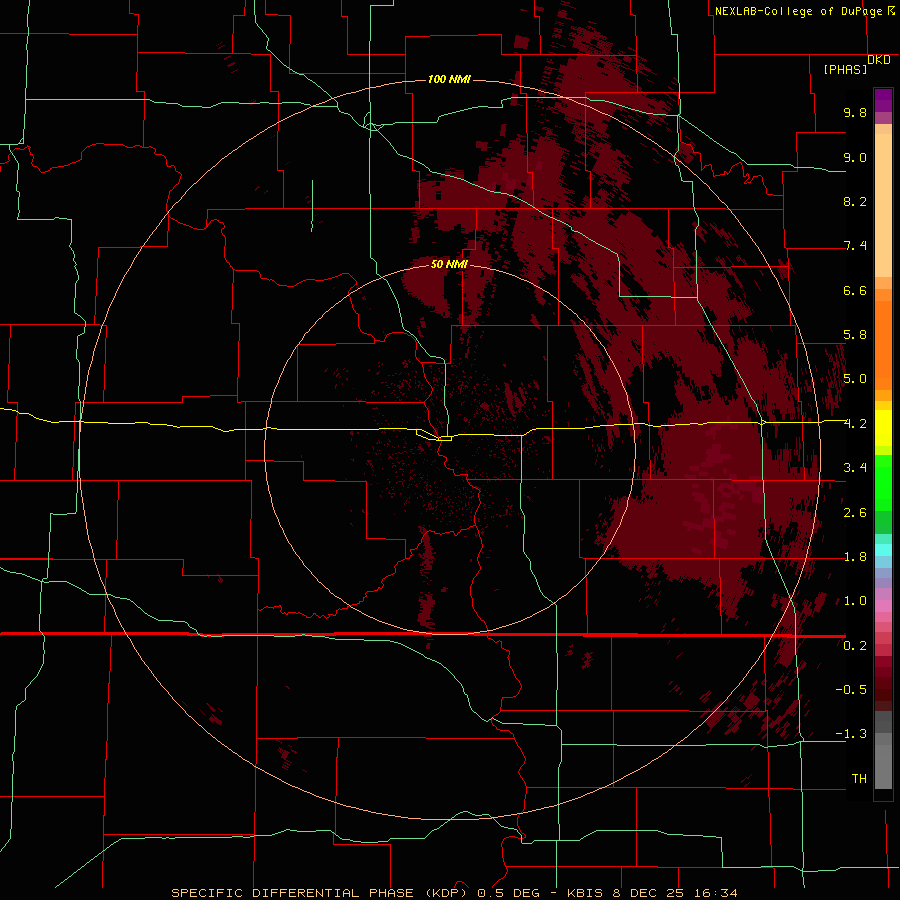Click the 5.0 scale label
This screenshot has width=900, height=900.
(x=855, y=379)
